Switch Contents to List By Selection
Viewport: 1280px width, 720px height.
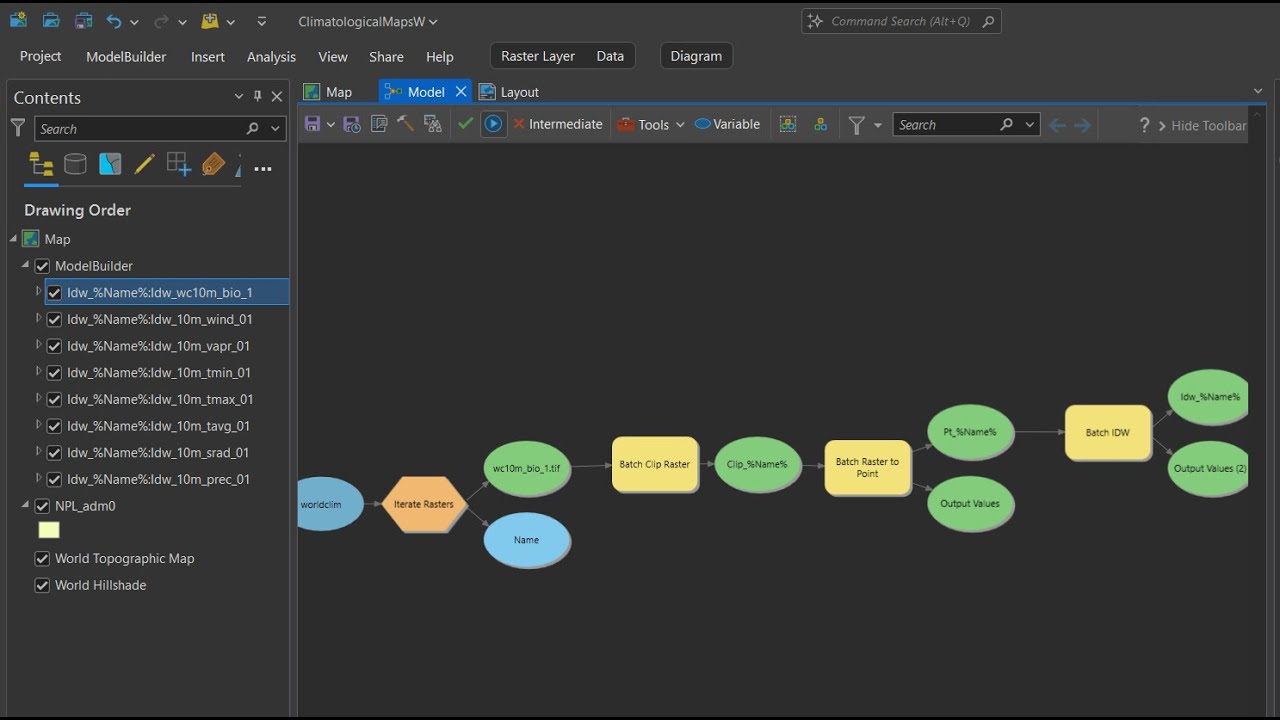tap(110, 164)
